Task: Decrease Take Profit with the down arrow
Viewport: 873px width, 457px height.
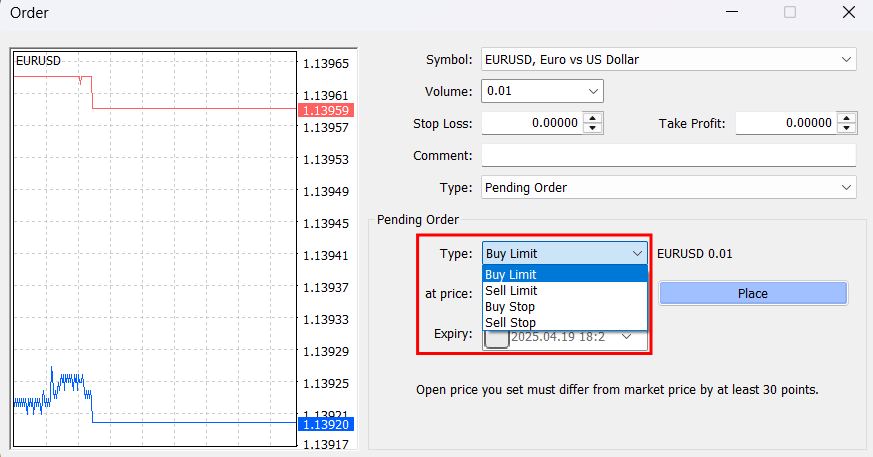Action: [847, 129]
